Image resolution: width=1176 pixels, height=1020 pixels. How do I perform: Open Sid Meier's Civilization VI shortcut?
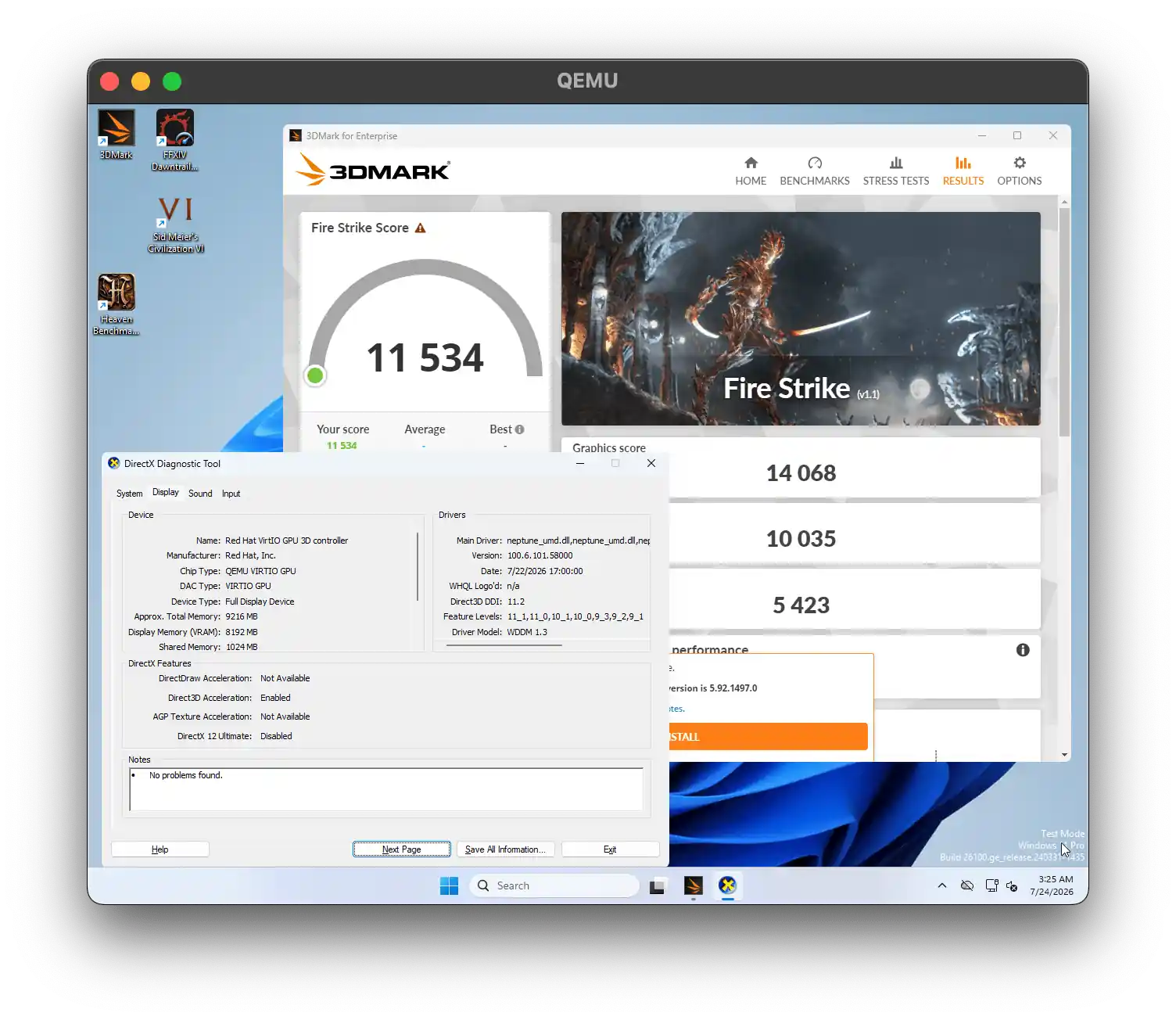pyautogui.click(x=175, y=224)
